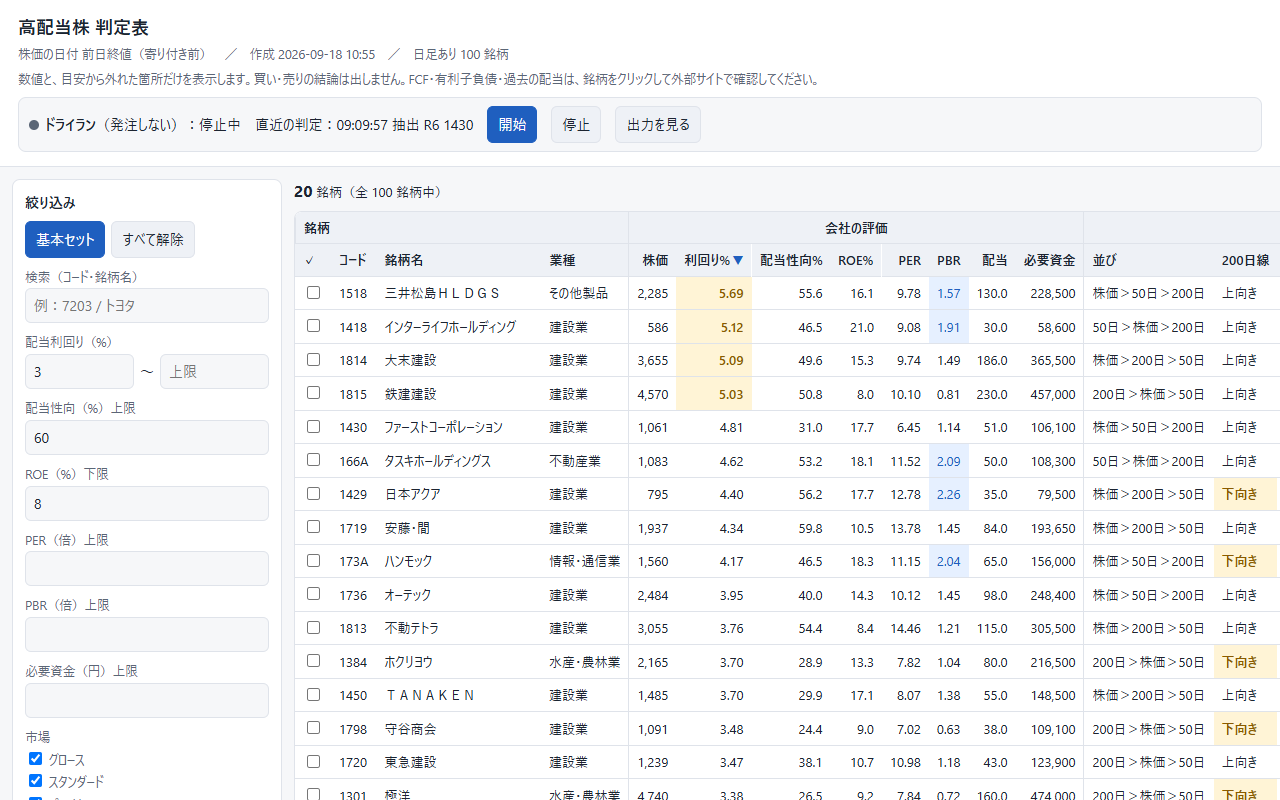This screenshot has width=1280, height=800.
Task: Open the ホクリヨウ stock row
Action: 787,662
